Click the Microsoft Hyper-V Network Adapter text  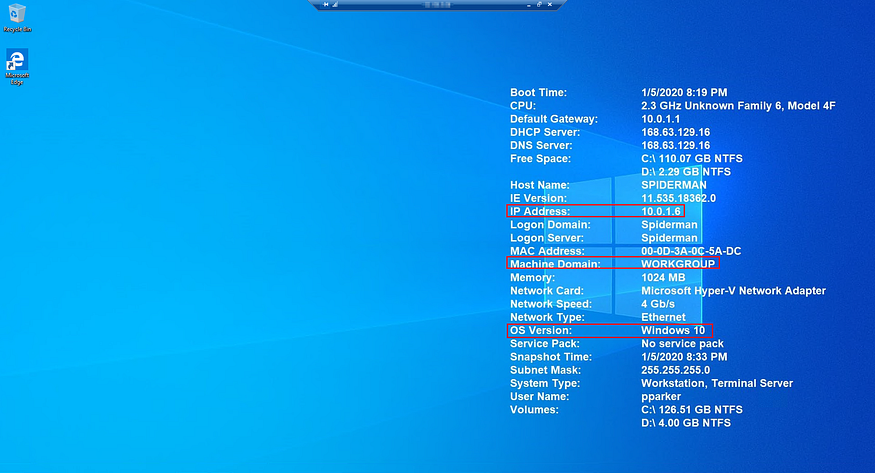tap(733, 291)
